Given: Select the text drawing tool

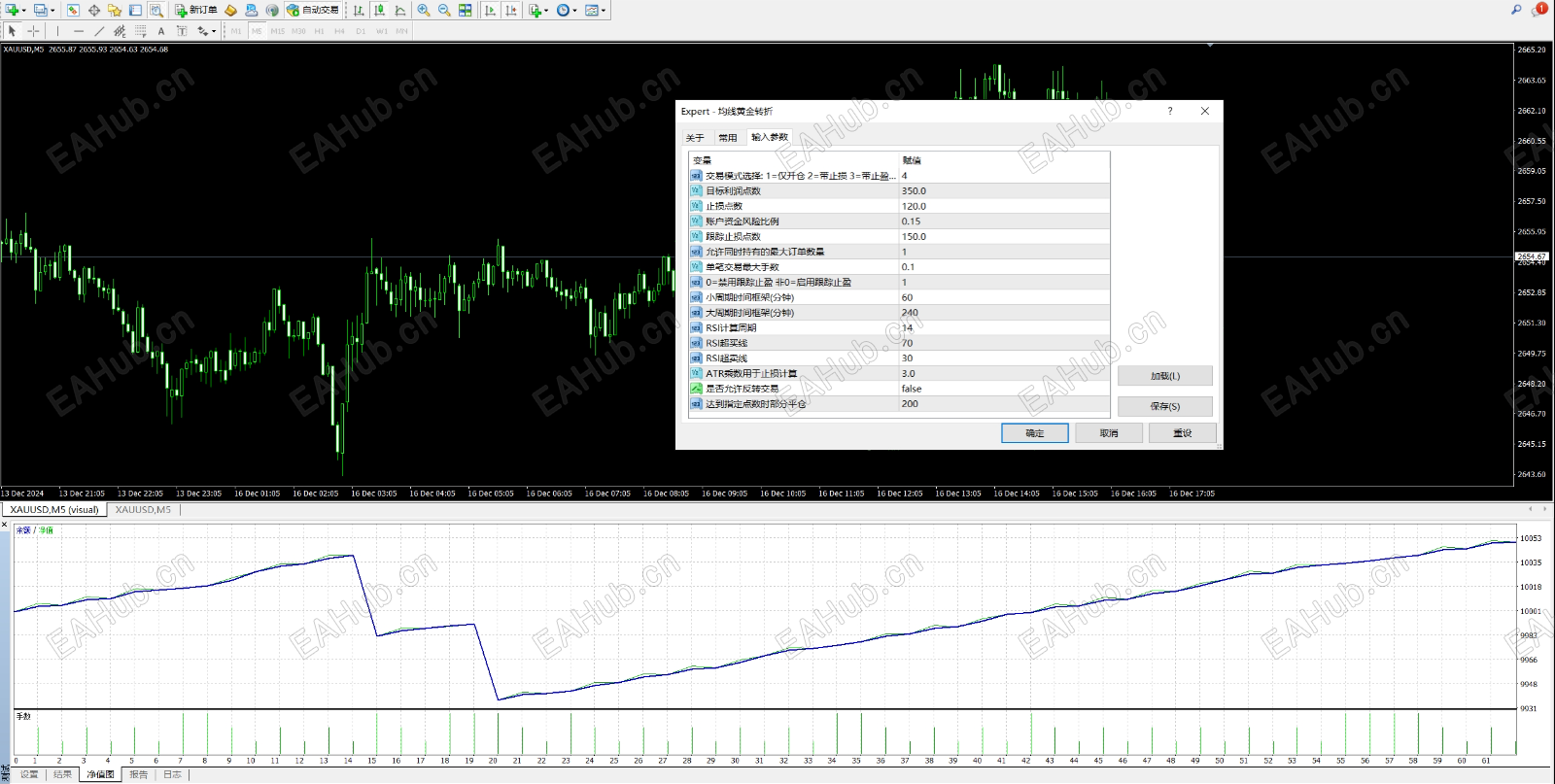Looking at the screenshot, I should point(161,31).
